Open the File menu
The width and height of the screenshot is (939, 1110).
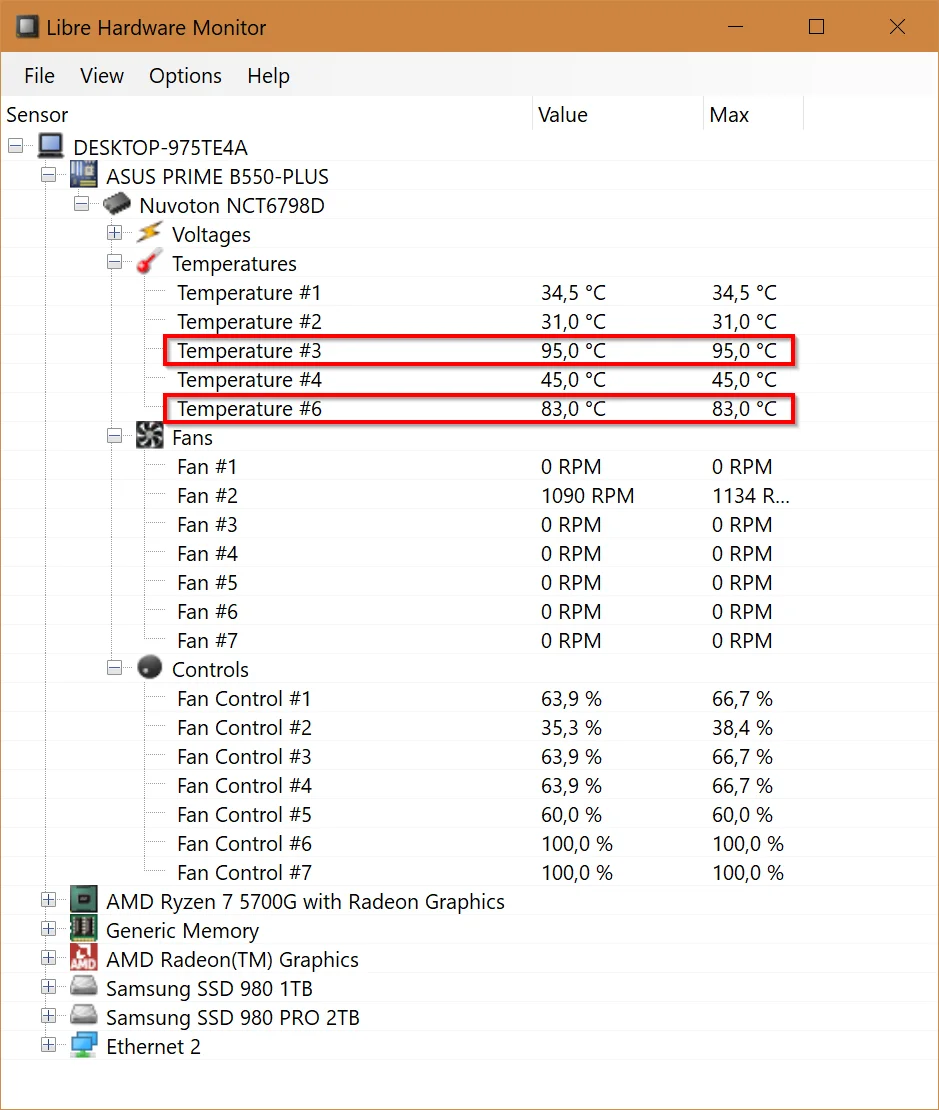[x=39, y=75]
